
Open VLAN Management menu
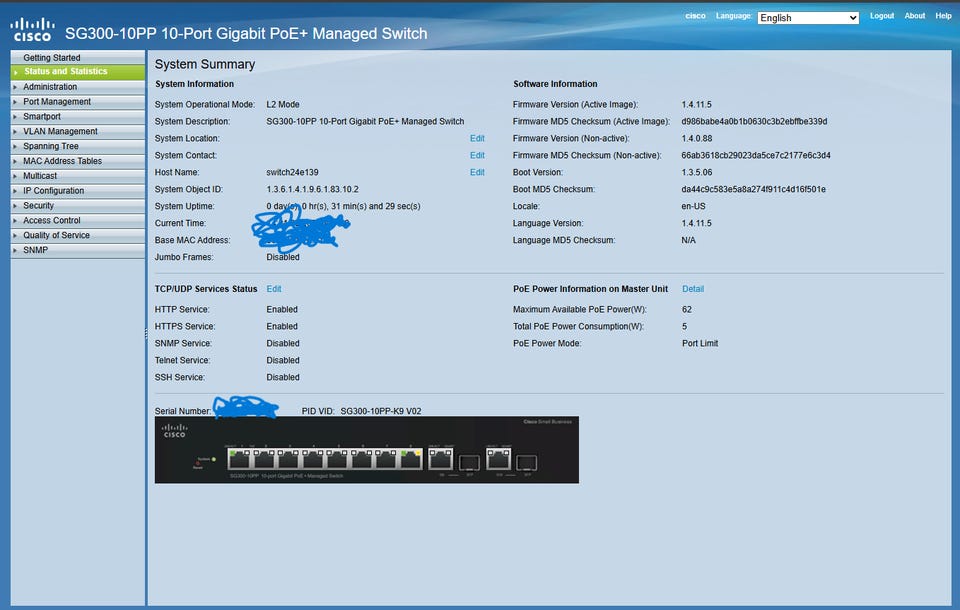[x=78, y=131]
